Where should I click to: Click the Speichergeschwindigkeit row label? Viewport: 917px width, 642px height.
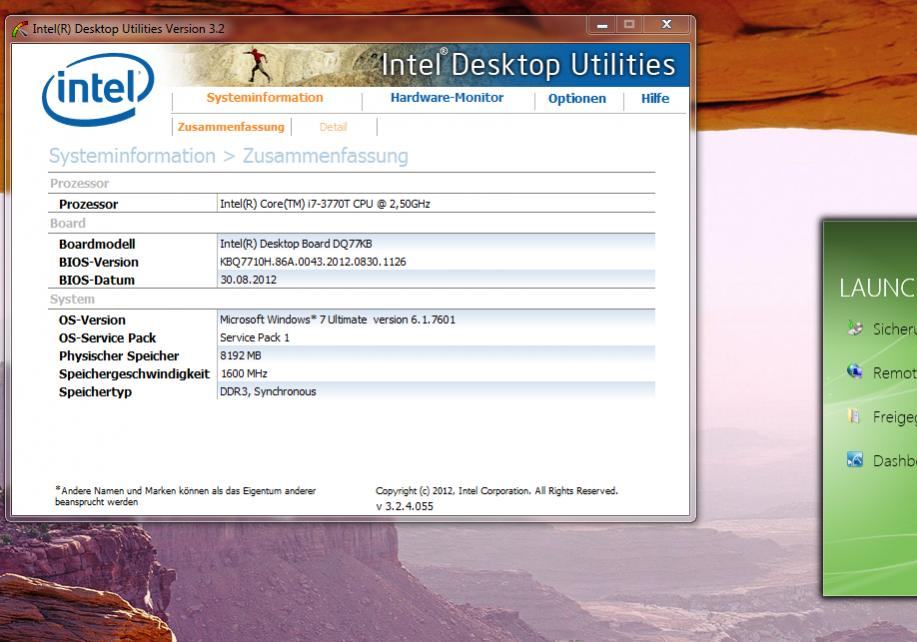[134, 374]
